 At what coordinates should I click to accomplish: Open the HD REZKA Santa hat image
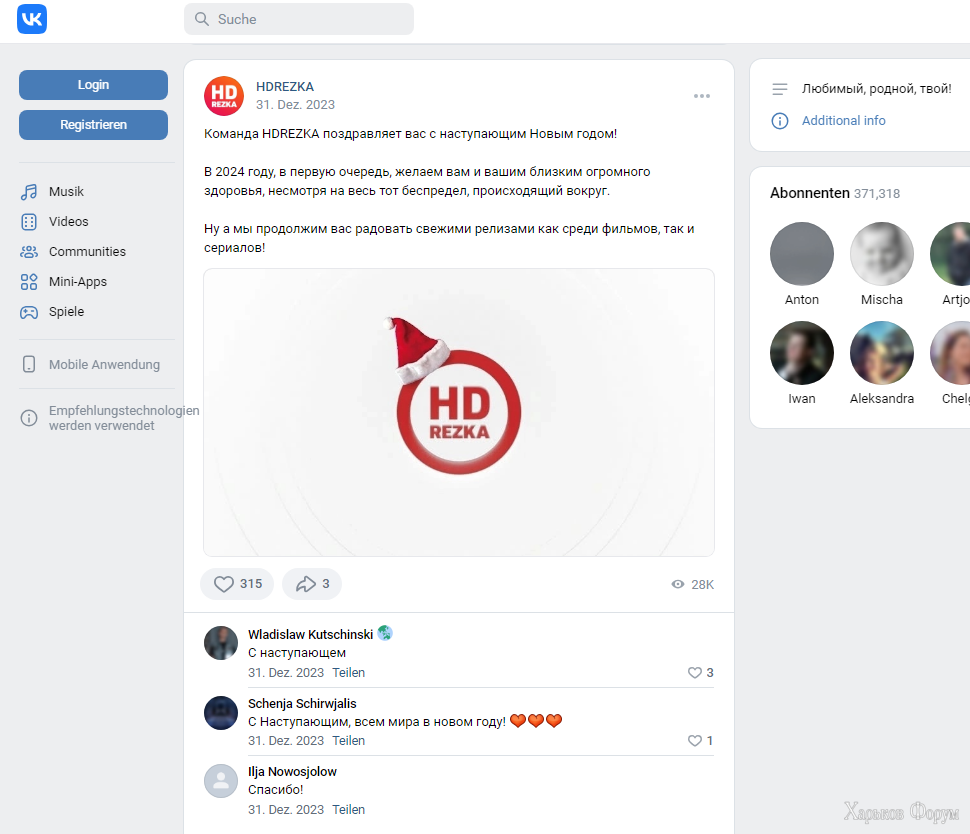[459, 413]
